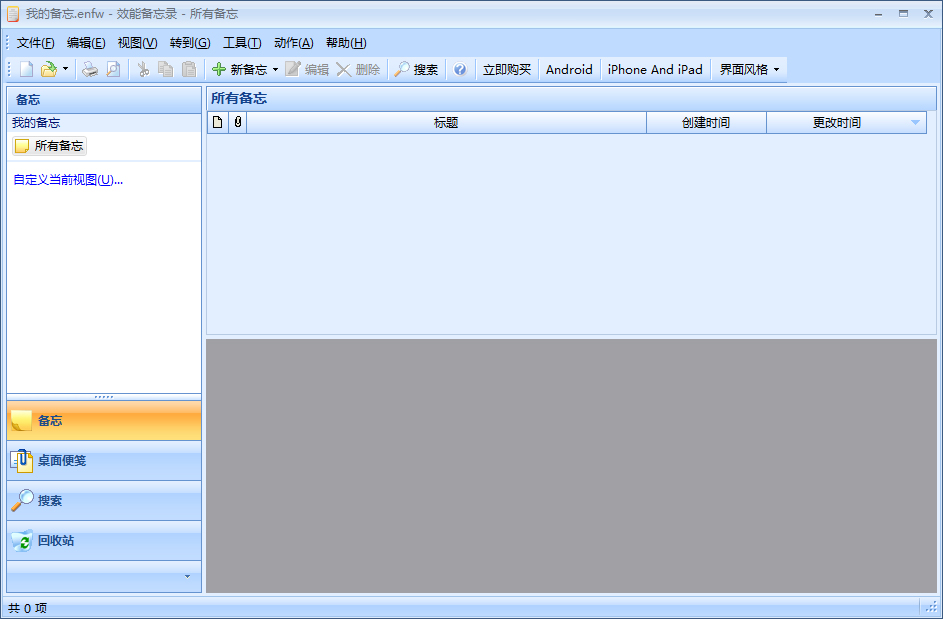The height and width of the screenshot is (619, 943).
Task: Open navigation pane configure buttons arrow
Action: coord(187,576)
